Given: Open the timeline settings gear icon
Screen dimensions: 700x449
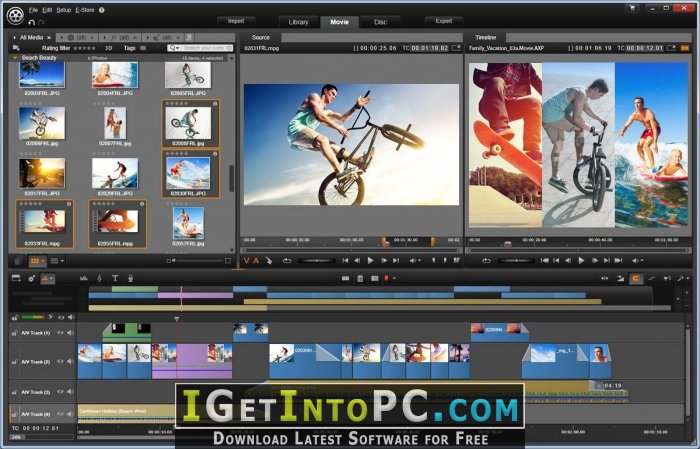Looking at the screenshot, I should (31, 278).
